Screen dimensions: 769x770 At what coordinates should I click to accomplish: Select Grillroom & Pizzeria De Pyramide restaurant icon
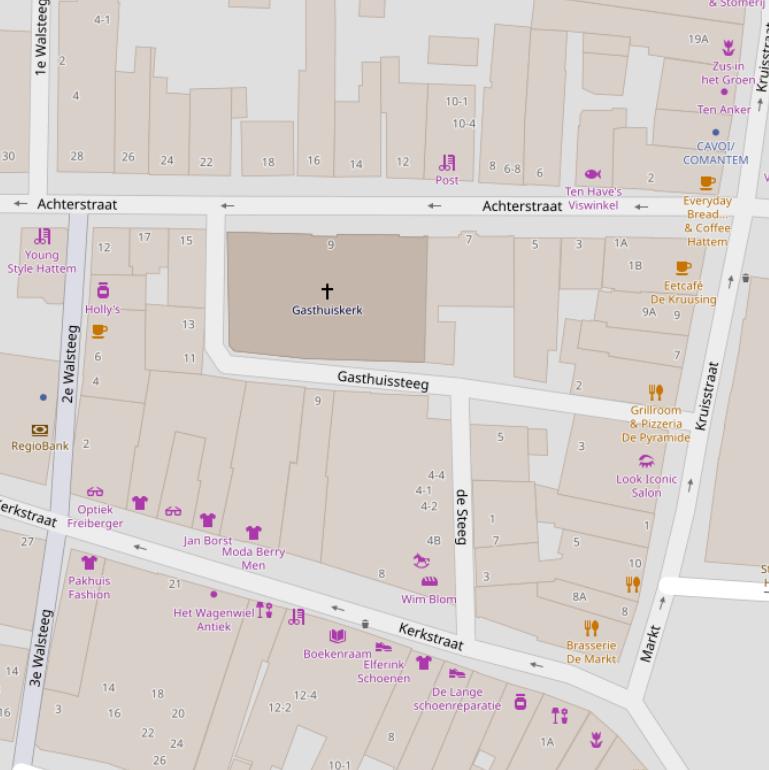[x=655, y=393]
